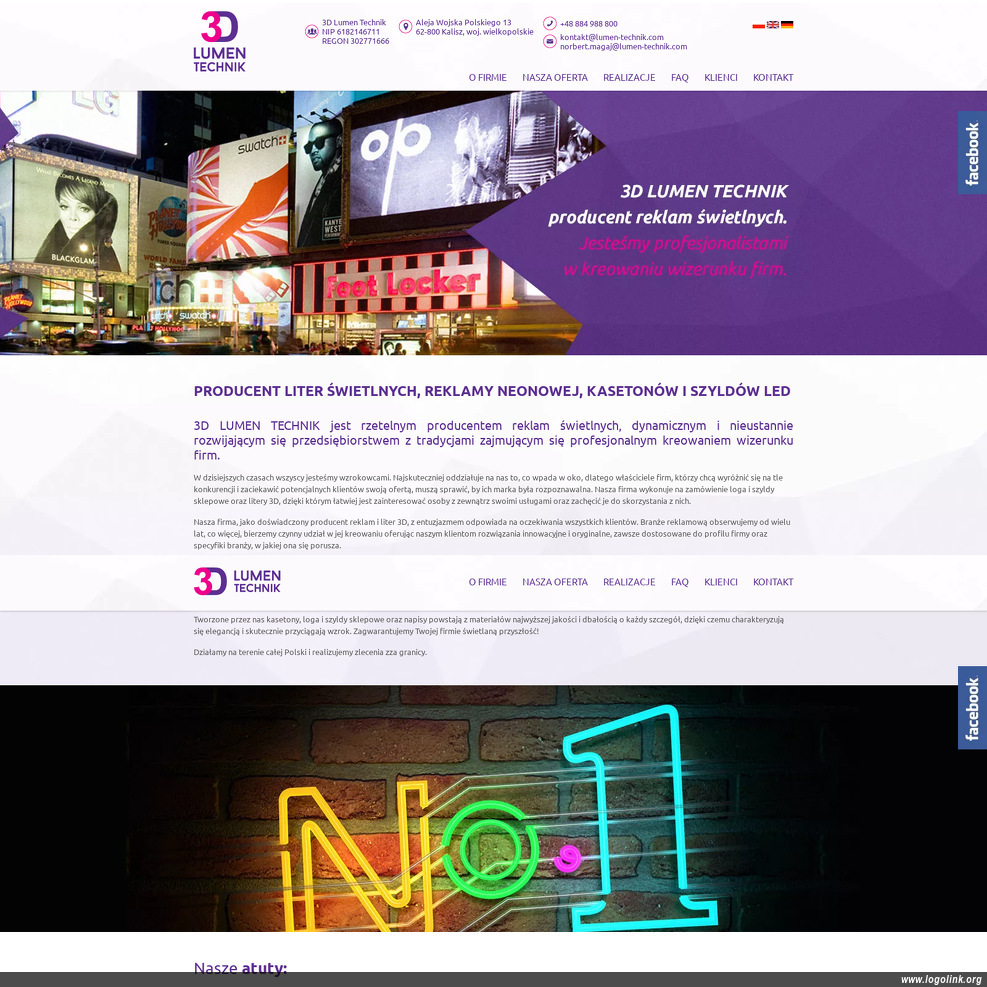Click the pink banner text 'w kreowaniu wizerunku firm.'
987x987 pixels.
[x=675, y=269]
